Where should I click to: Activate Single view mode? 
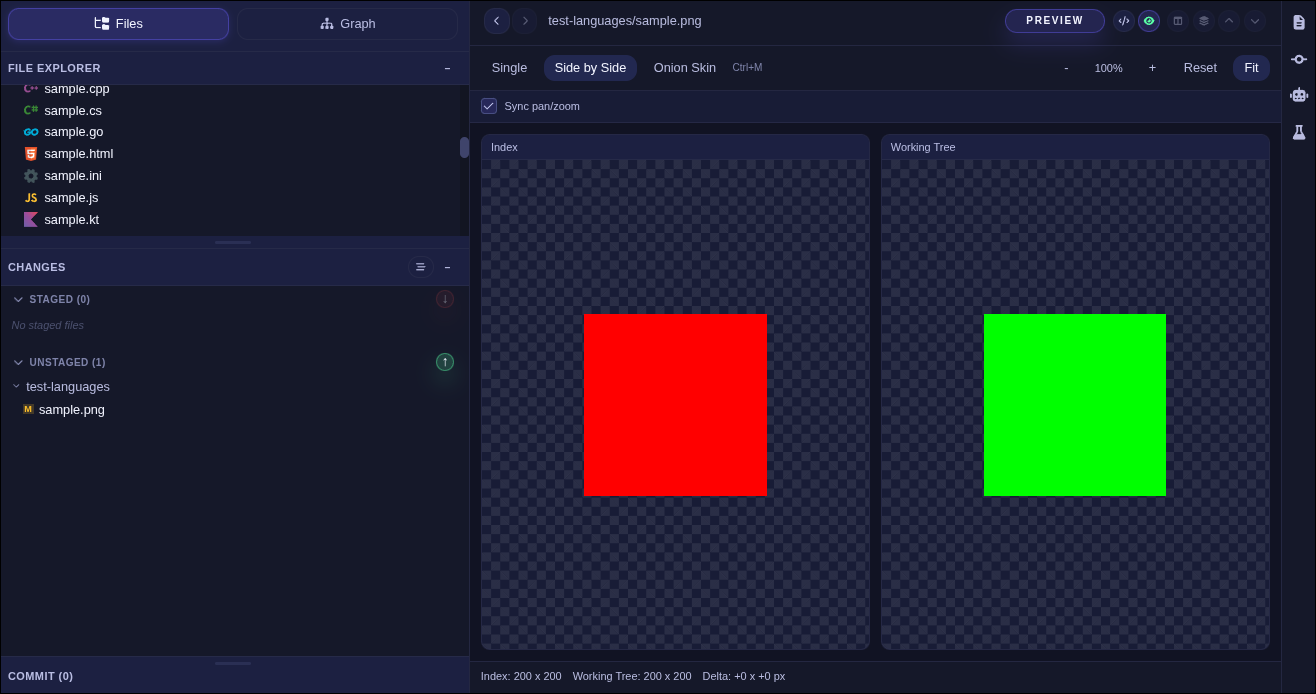click(x=509, y=67)
